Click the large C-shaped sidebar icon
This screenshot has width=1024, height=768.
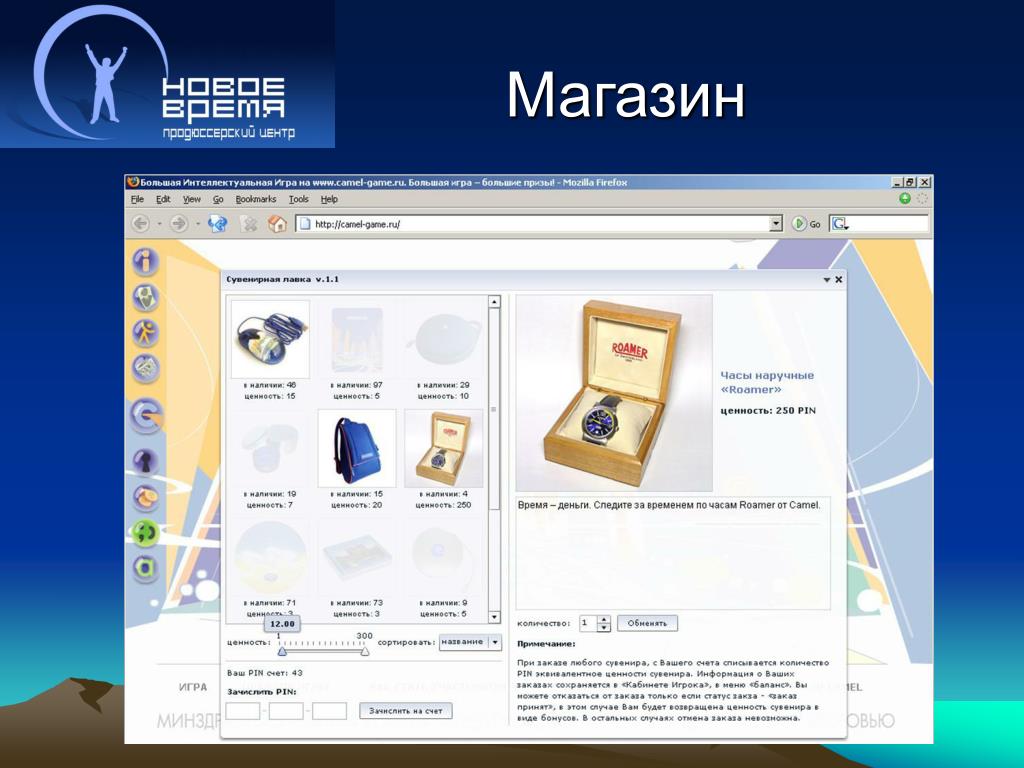146,415
